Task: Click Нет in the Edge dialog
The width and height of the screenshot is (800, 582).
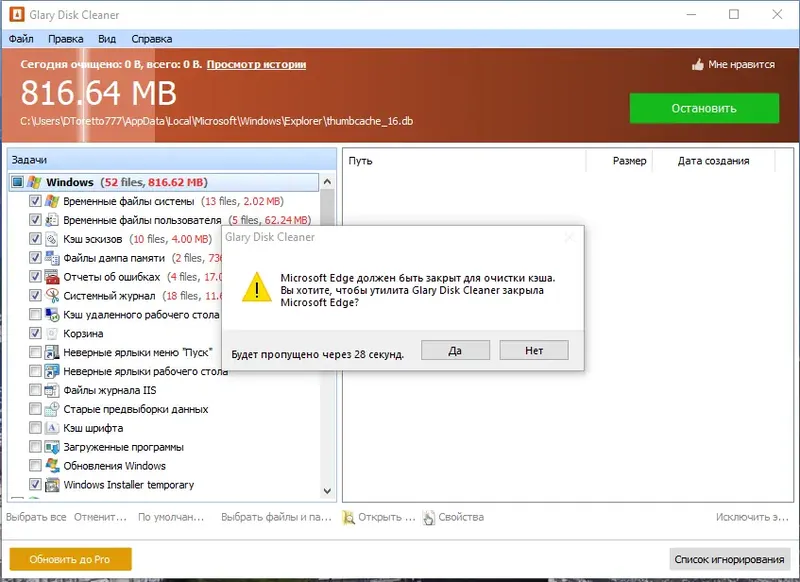Action: coord(534,350)
